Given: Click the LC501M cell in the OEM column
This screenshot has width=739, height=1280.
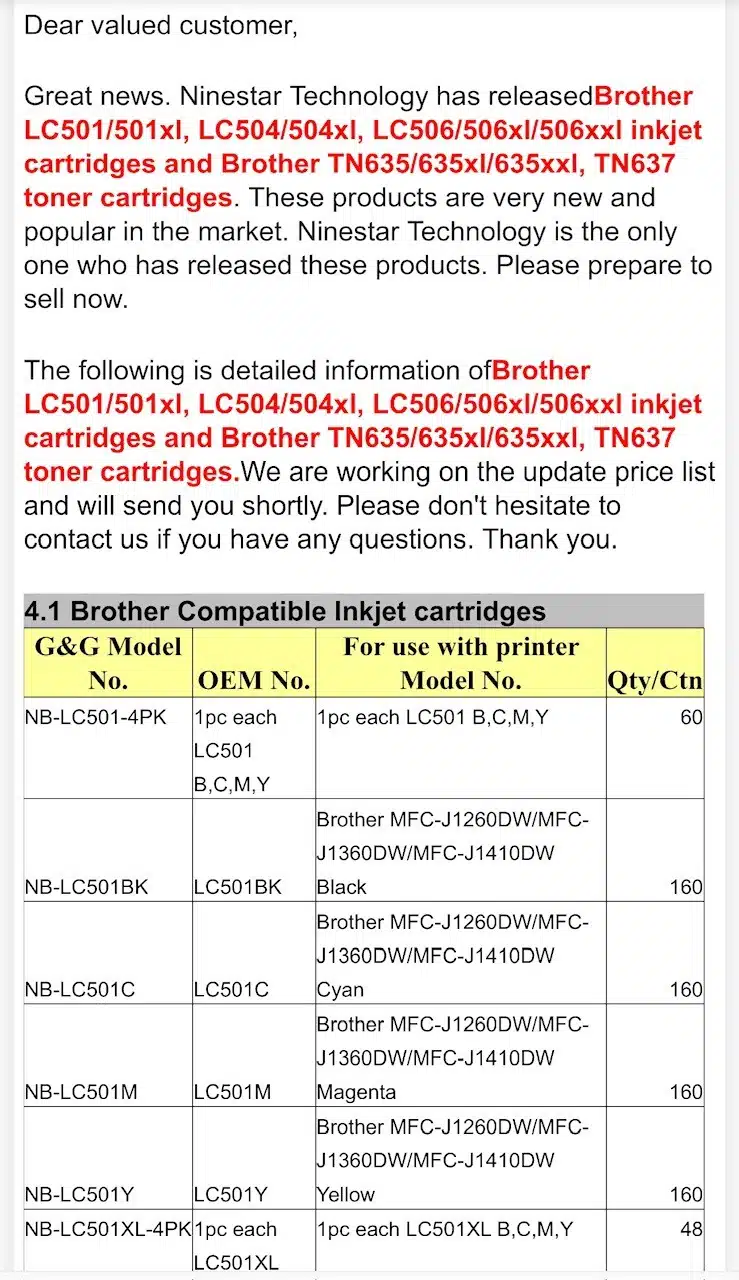Looking at the screenshot, I should tap(232, 1092).
